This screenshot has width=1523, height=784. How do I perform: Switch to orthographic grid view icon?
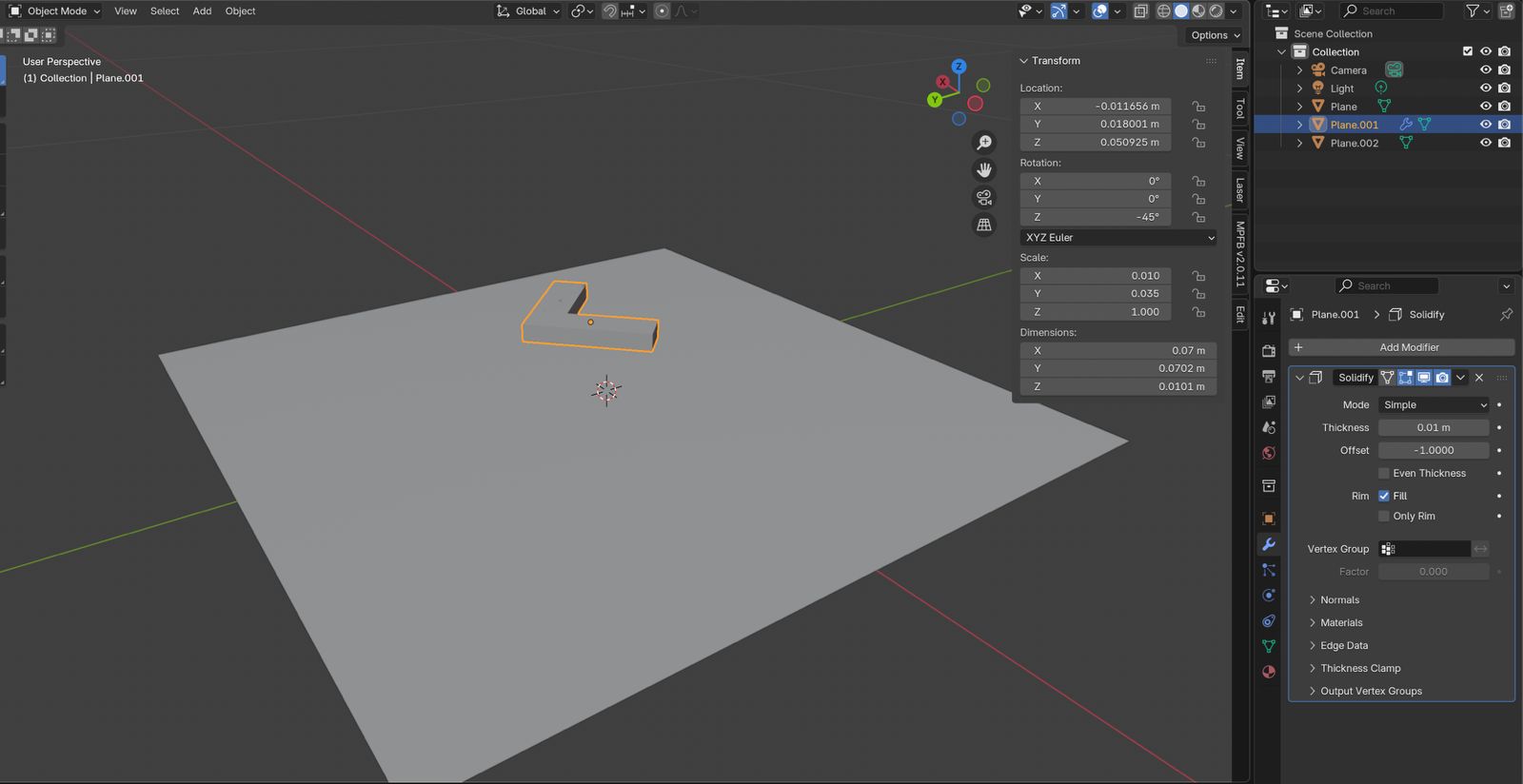(x=984, y=225)
